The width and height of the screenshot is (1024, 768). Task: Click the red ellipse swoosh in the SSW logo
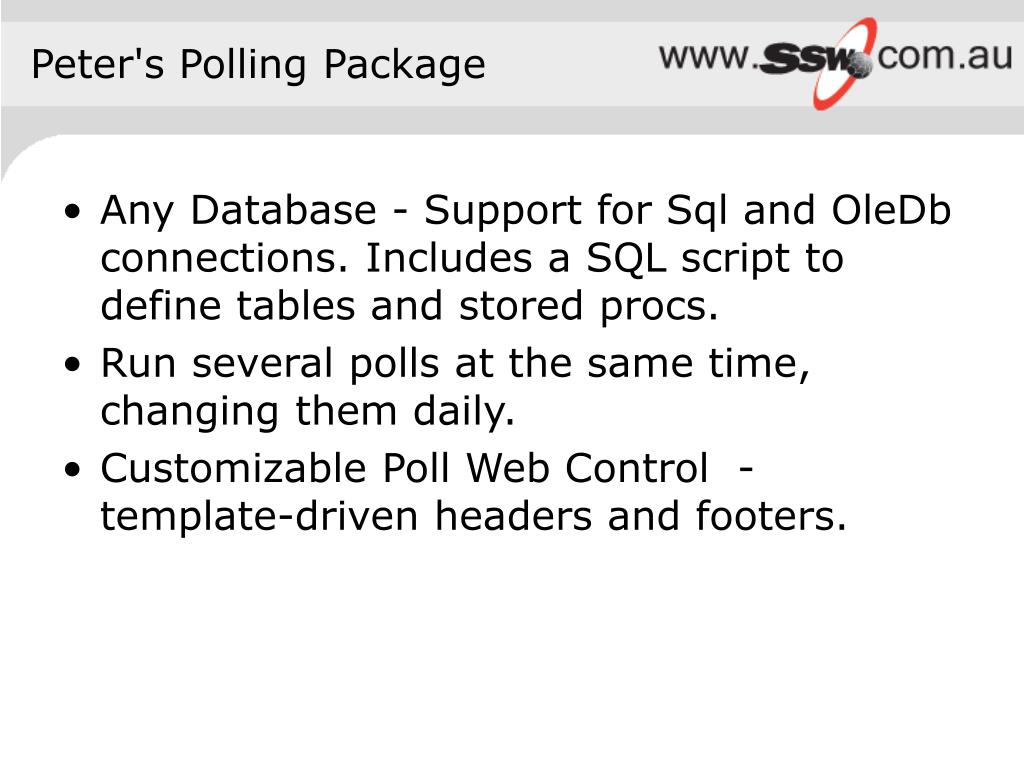click(x=844, y=63)
